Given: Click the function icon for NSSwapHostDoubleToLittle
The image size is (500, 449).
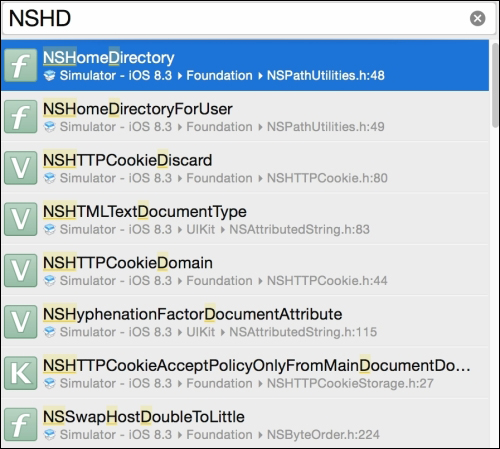Looking at the screenshot, I should (21, 425).
